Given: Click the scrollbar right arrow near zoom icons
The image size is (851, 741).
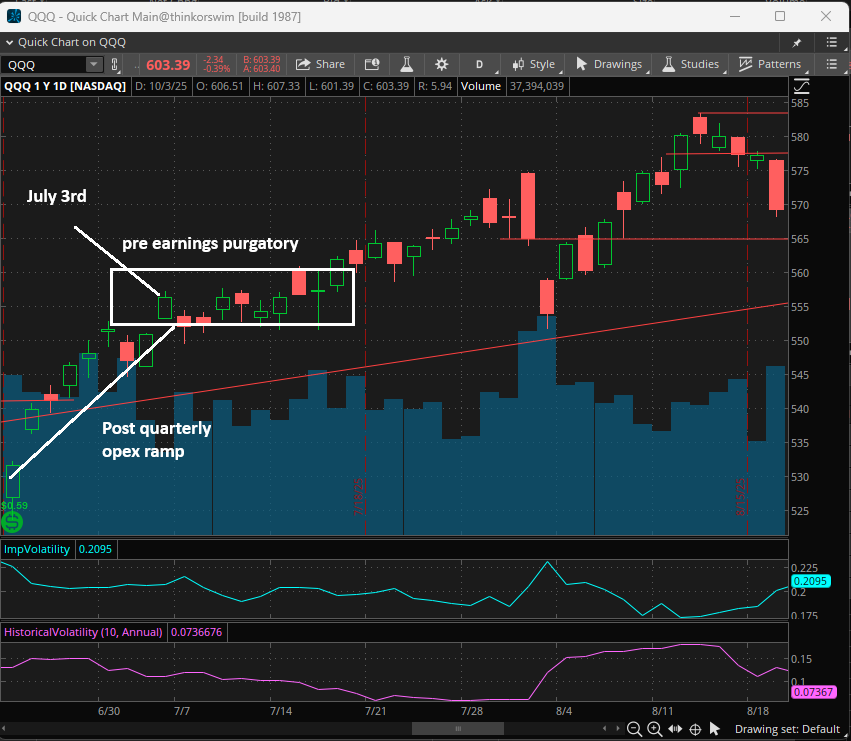Looking at the screenshot, I should coord(618,729).
